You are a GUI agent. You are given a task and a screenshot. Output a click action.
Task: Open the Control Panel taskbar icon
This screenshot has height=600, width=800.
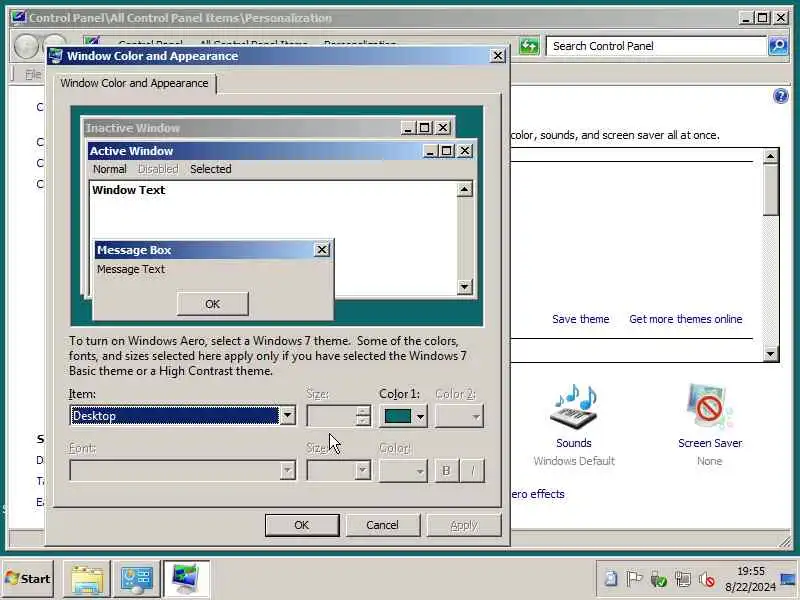(x=136, y=579)
